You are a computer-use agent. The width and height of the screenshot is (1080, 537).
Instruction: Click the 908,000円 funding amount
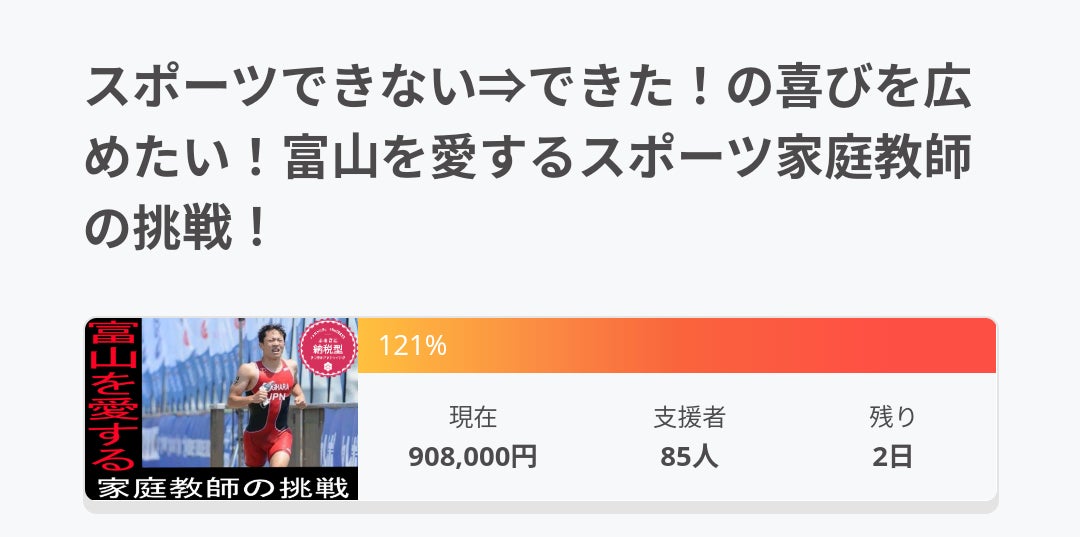click(473, 457)
